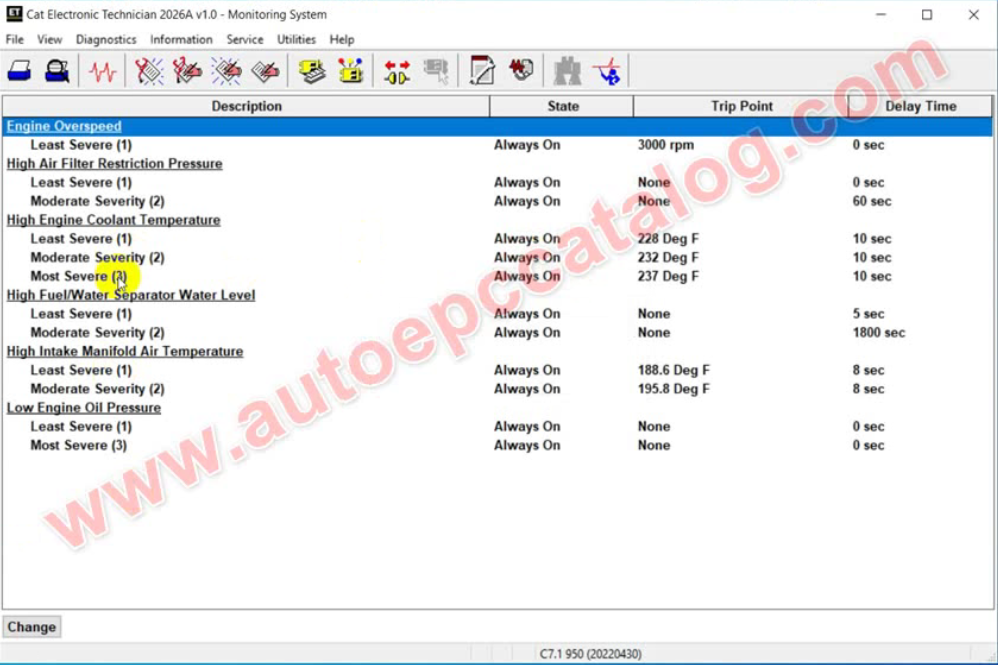The width and height of the screenshot is (998, 665).
Task: Select the Engine Overspeed heading row
Action: (x=64, y=126)
